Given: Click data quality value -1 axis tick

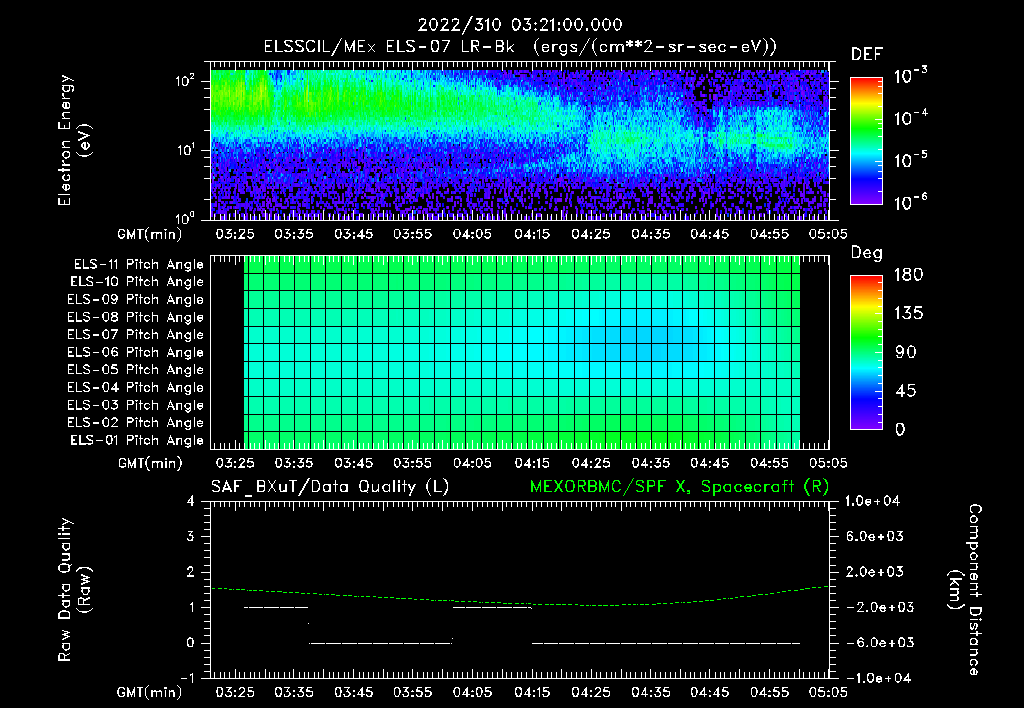Looking at the screenshot, I should coord(187,678).
